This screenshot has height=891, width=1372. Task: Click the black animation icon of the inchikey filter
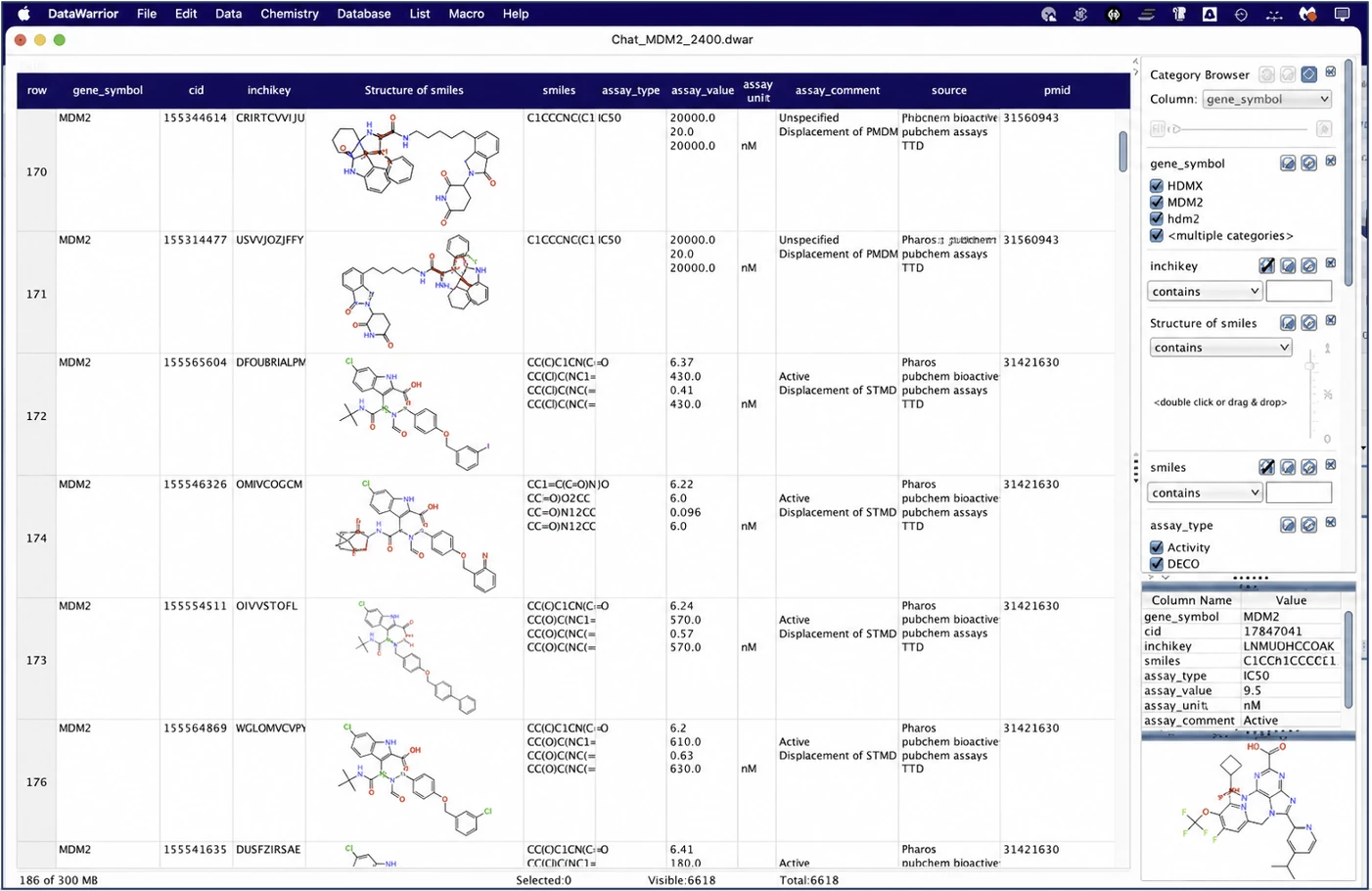[x=1267, y=265]
